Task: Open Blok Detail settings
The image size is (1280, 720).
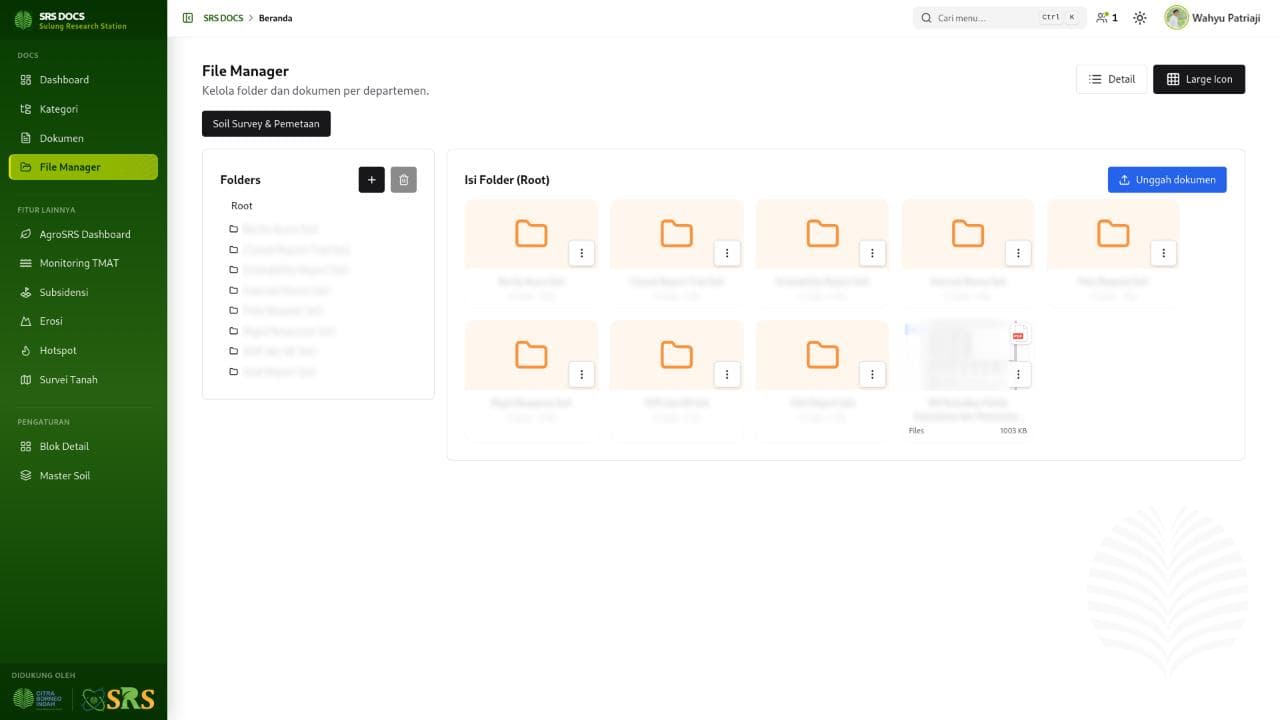Action: pos(83,446)
